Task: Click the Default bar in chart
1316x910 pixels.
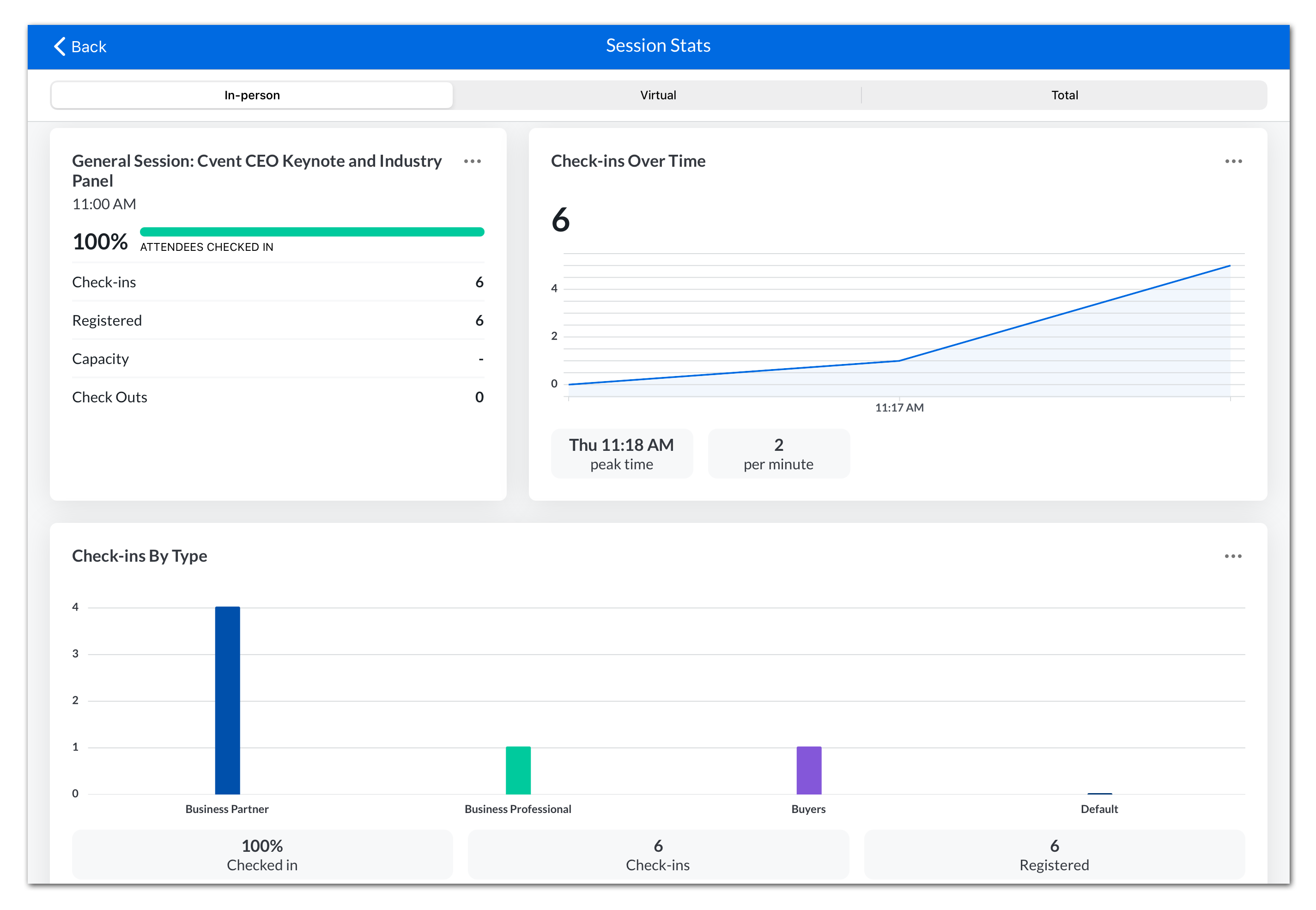Action: (1099, 793)
